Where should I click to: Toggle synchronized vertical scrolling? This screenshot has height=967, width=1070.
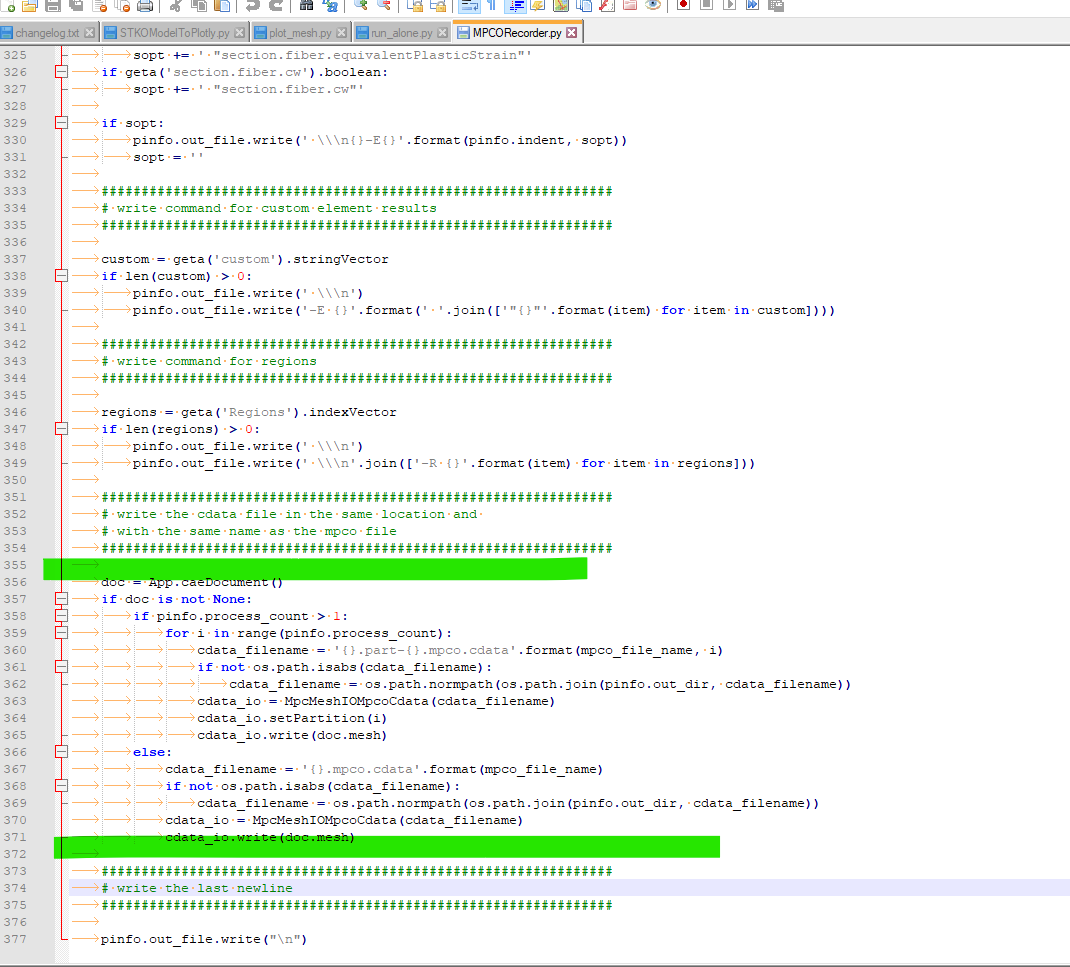414,5
